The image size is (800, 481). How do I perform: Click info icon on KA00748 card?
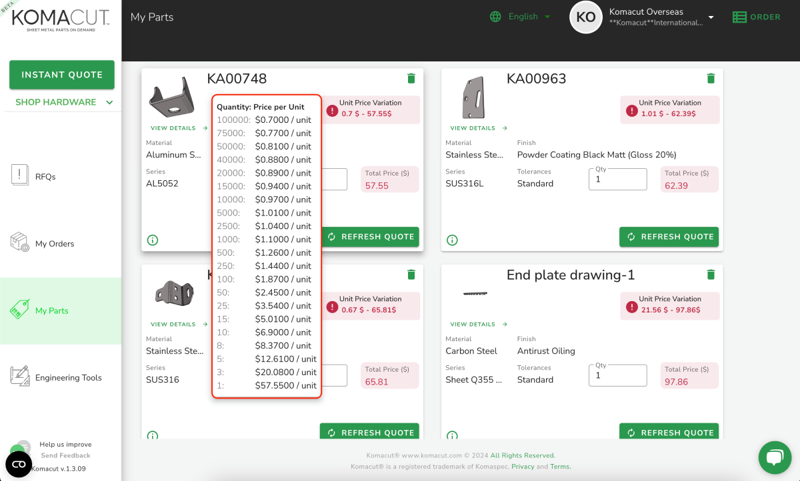pos(153,240)
